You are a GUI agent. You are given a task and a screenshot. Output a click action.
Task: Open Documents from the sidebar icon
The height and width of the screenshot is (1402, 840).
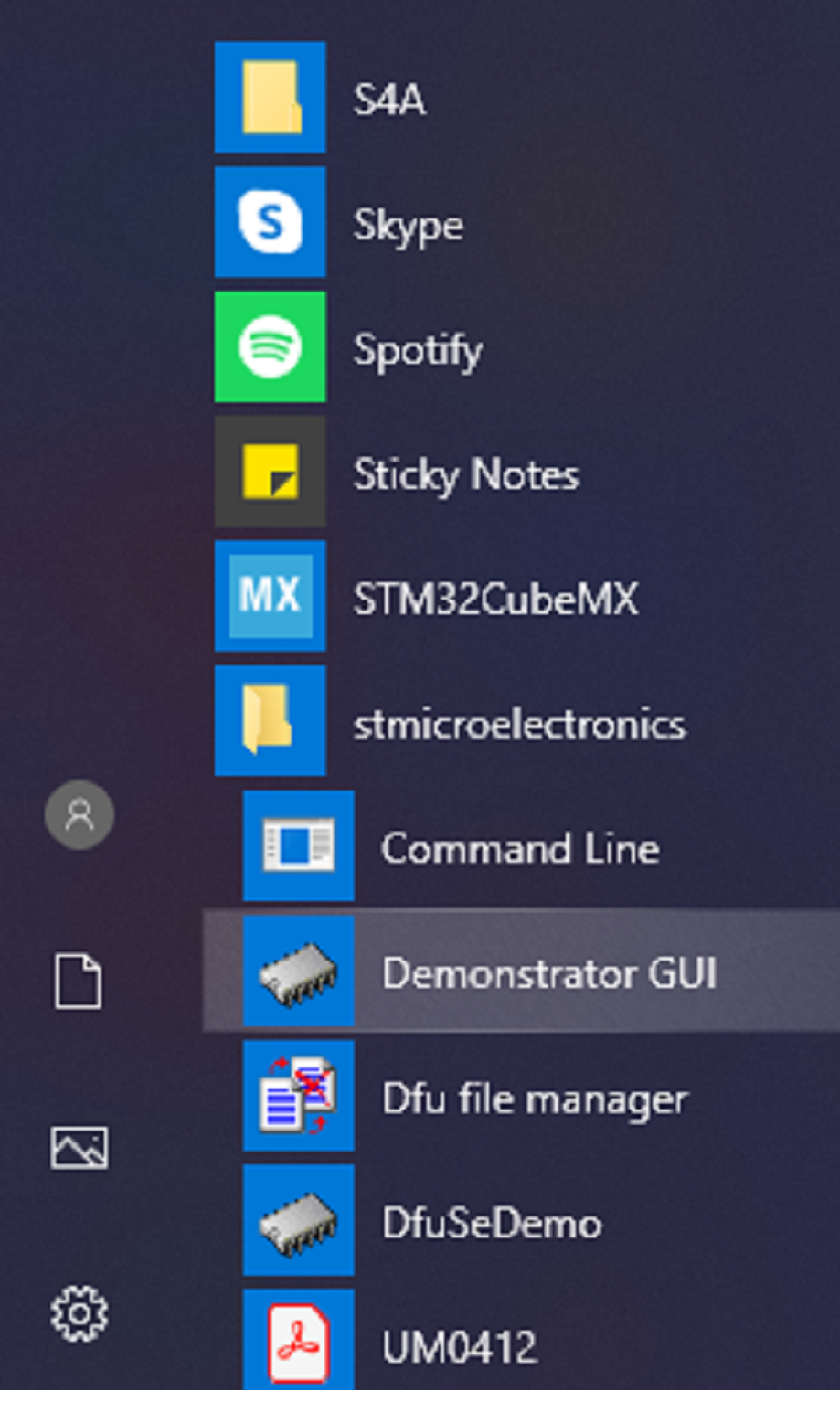point(79,982)
